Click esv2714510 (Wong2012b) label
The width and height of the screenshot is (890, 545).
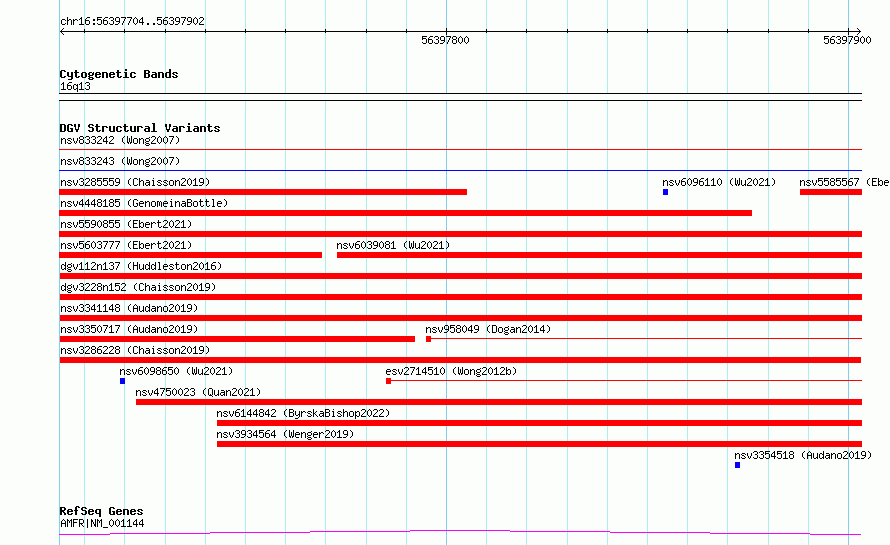click(x=451, y=371)
